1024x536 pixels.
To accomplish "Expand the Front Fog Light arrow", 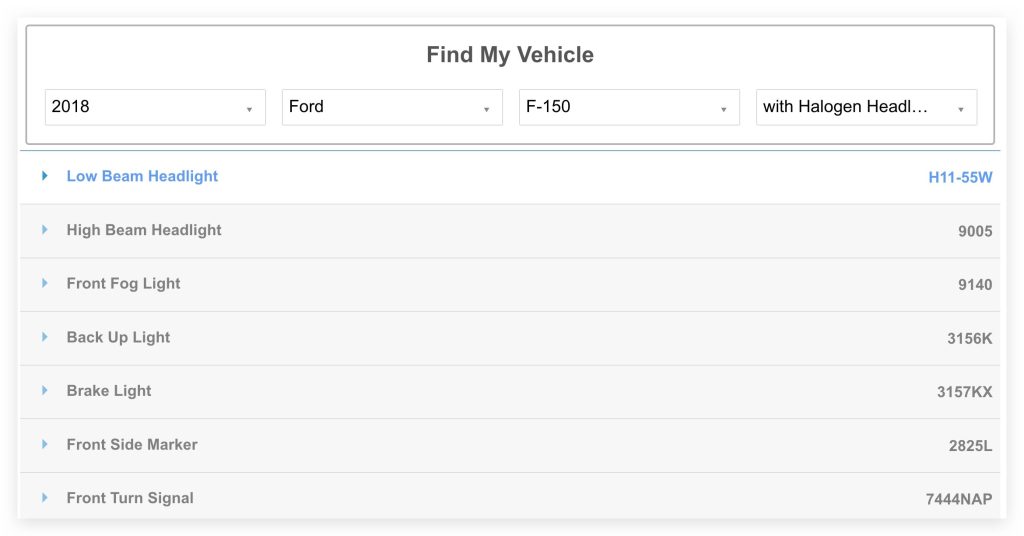I will 44,283.
